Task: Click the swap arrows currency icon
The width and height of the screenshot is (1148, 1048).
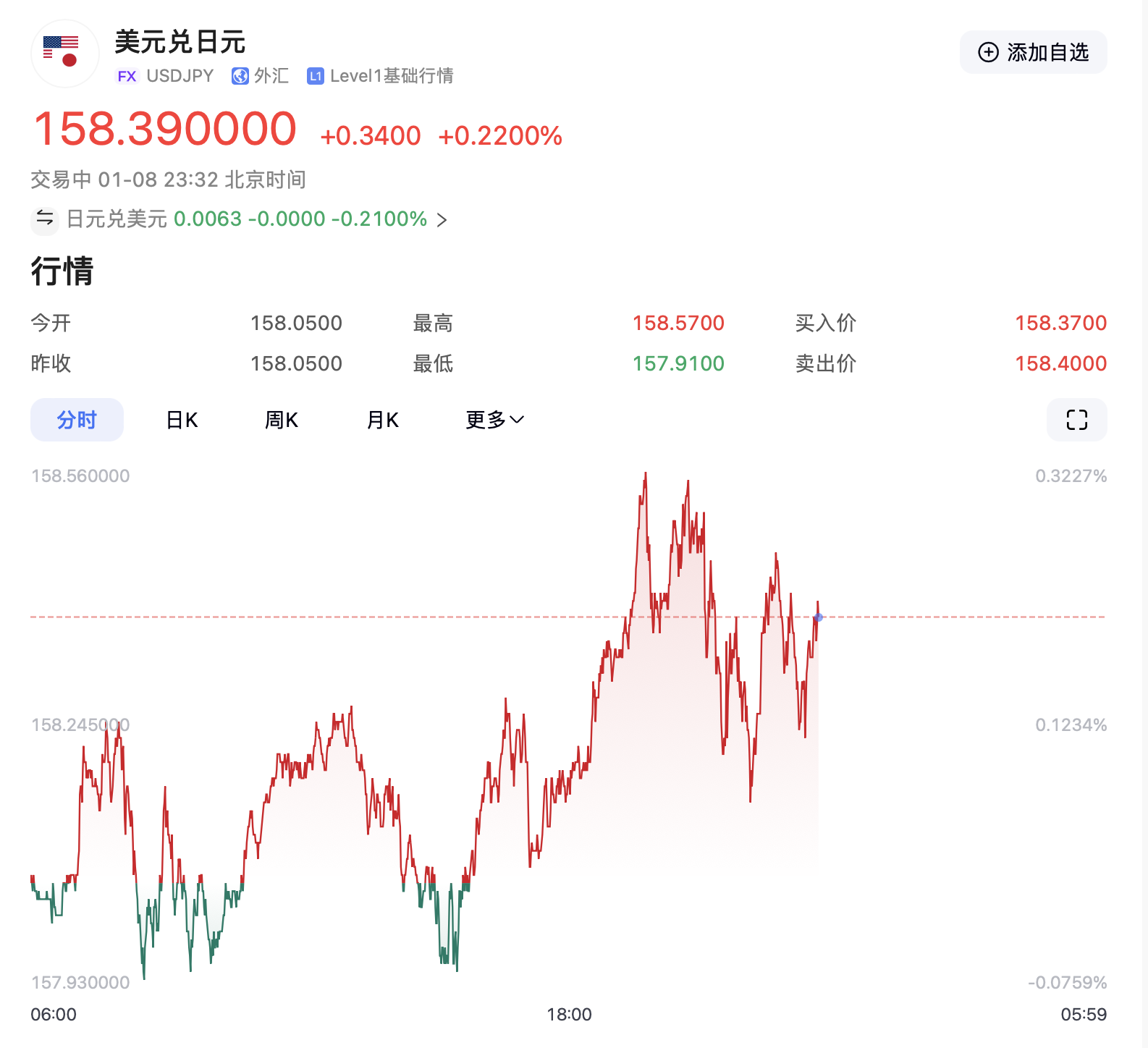Action: (45, 219)
